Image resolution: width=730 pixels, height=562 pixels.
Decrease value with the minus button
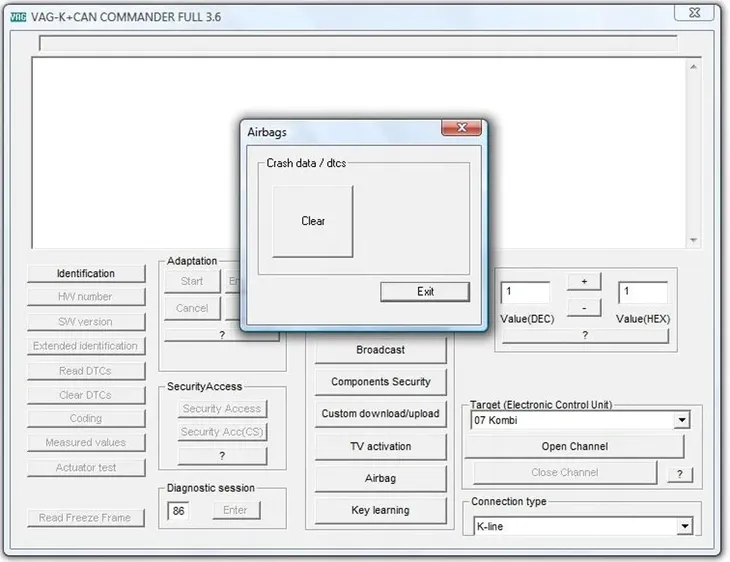tap(584, 308)
